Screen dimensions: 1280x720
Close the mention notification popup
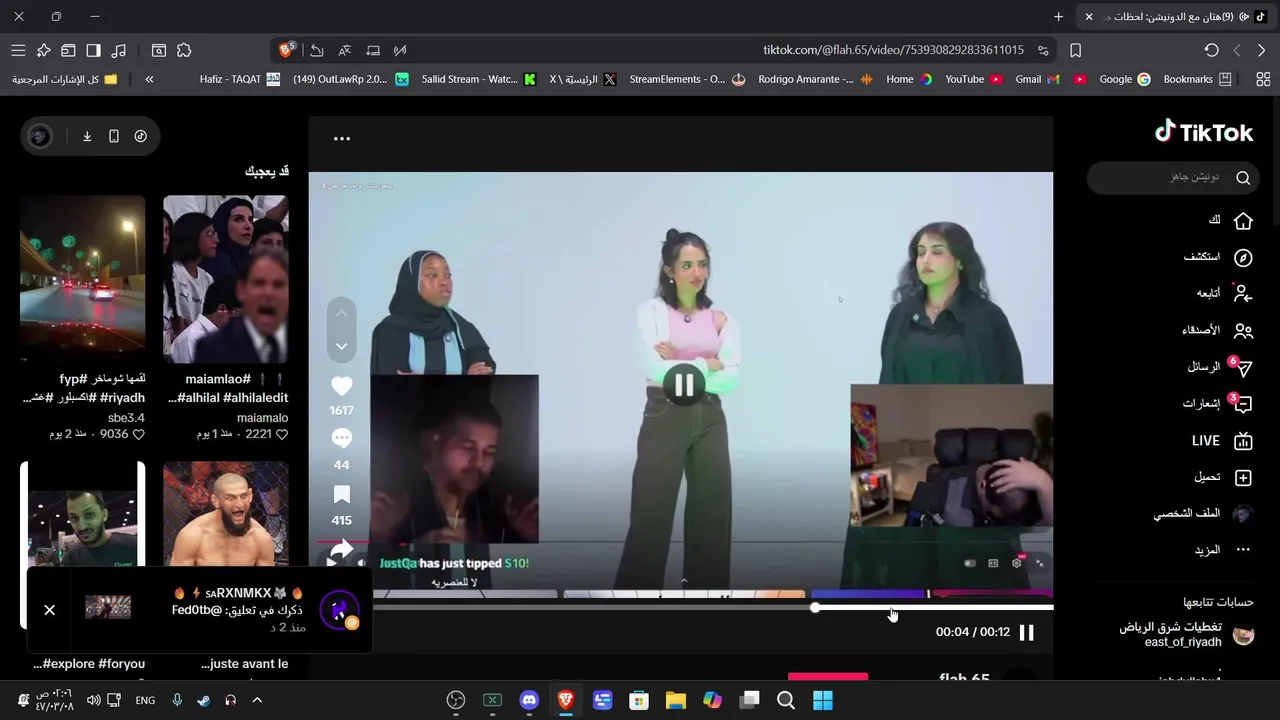point(49,610)
